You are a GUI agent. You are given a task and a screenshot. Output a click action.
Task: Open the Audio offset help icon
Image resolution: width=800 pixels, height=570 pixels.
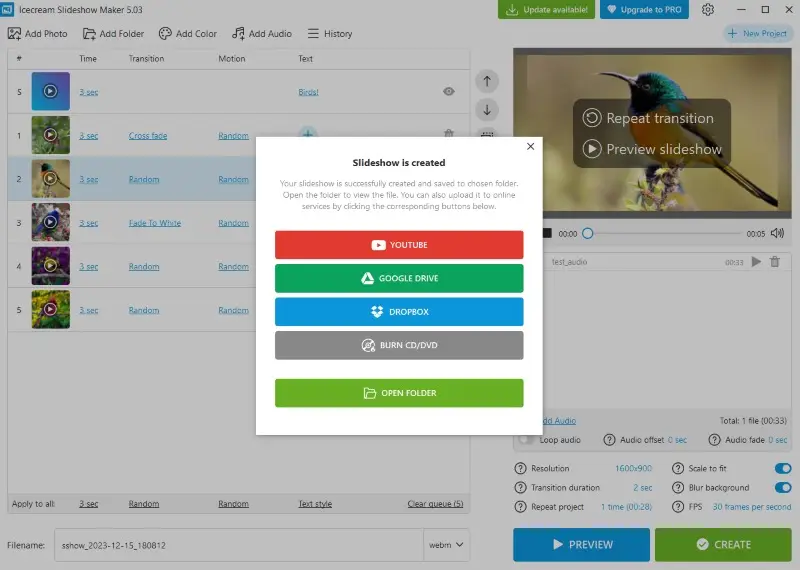[609, 440]
